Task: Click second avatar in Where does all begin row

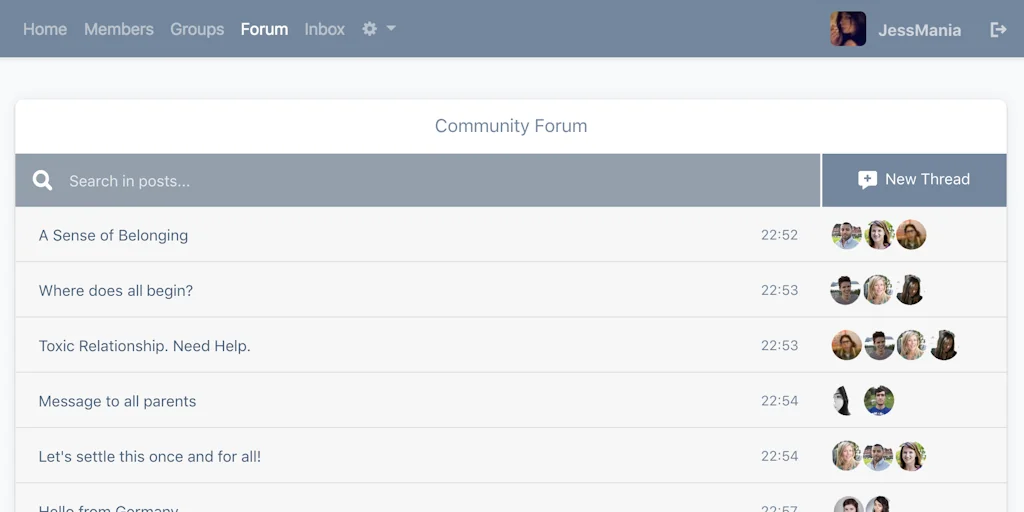Action: point(878,290)
